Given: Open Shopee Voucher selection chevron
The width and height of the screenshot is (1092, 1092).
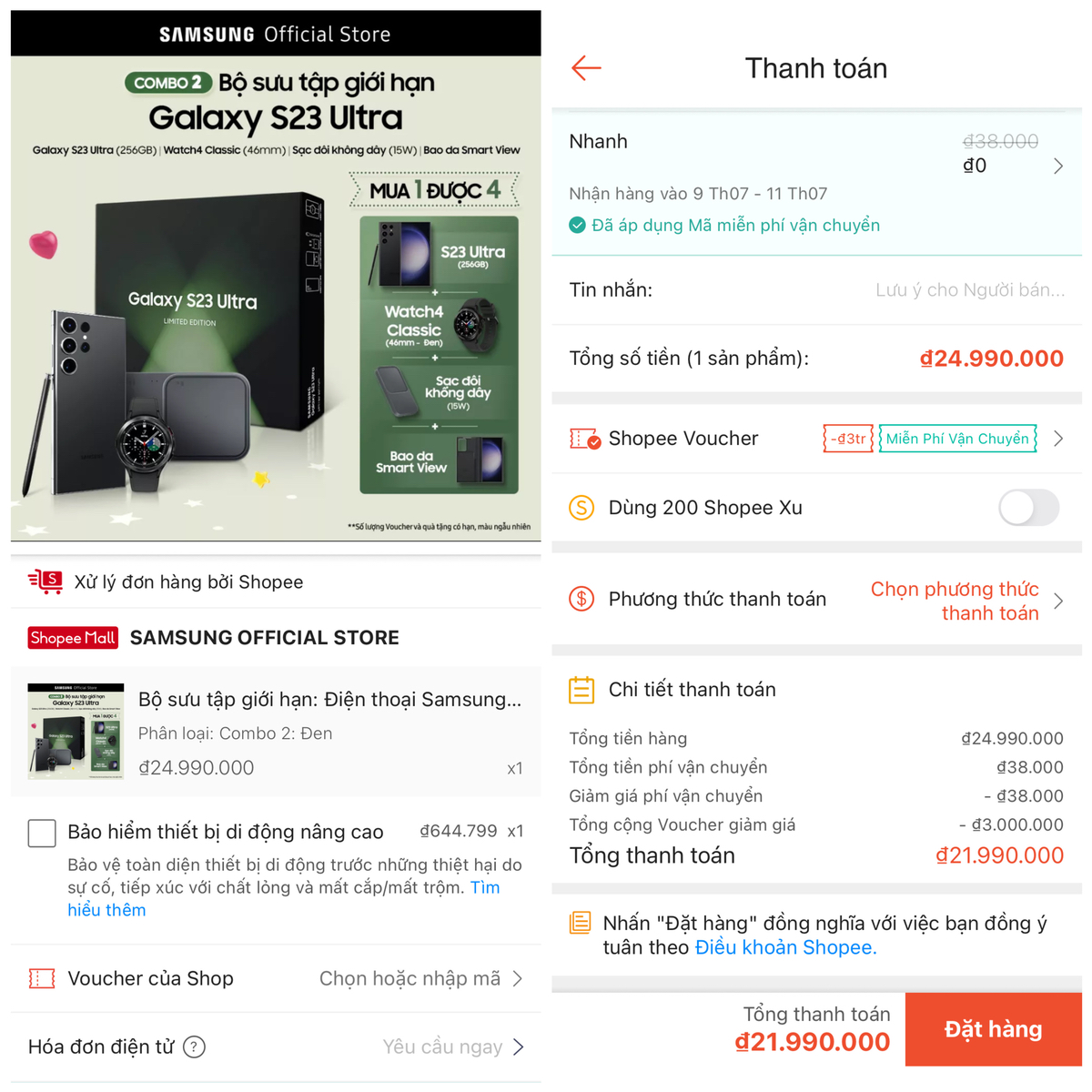Looking at the screenshot, I should 1057,439.
